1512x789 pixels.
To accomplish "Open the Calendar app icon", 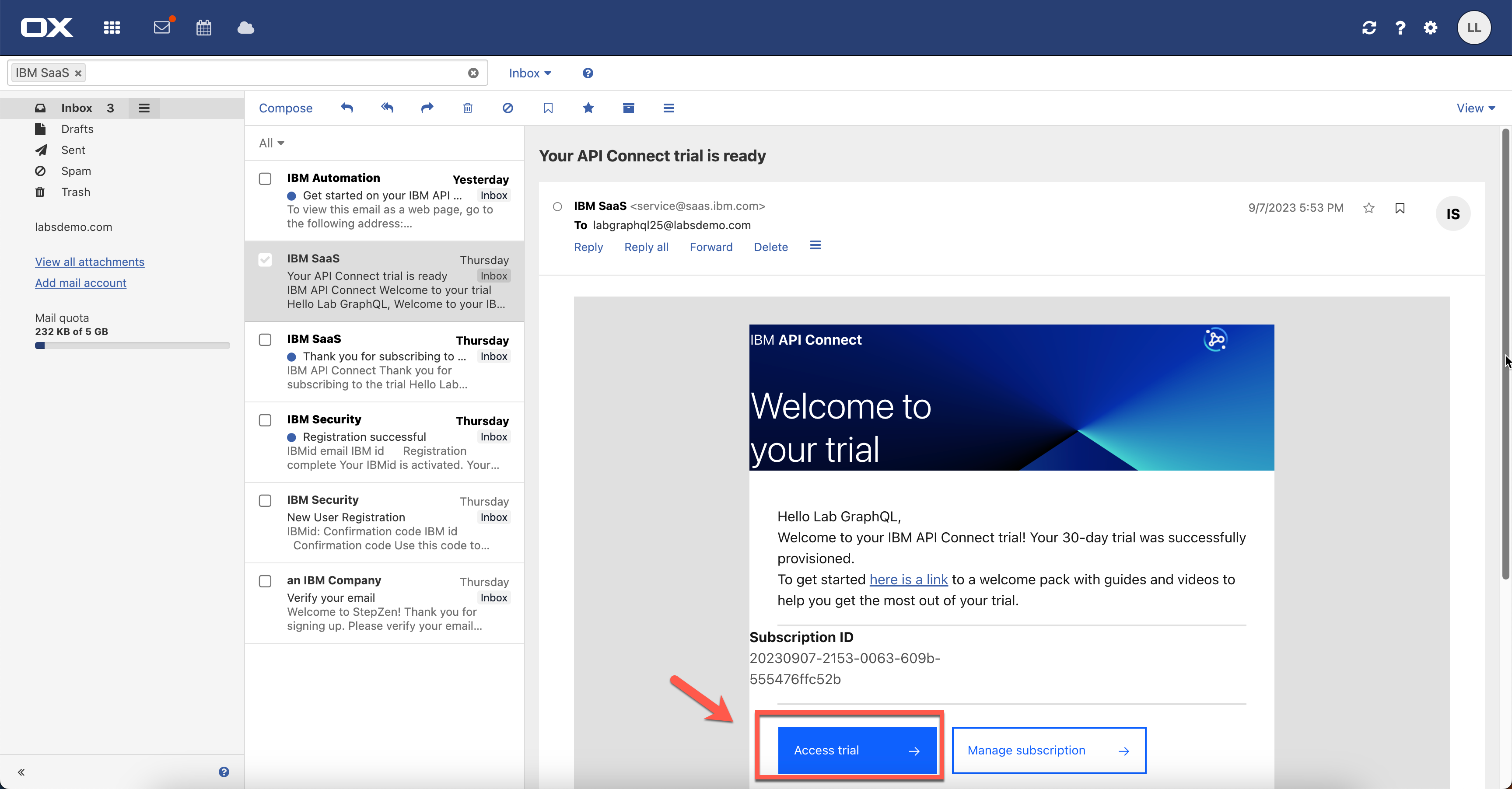I will coord(204,28).
